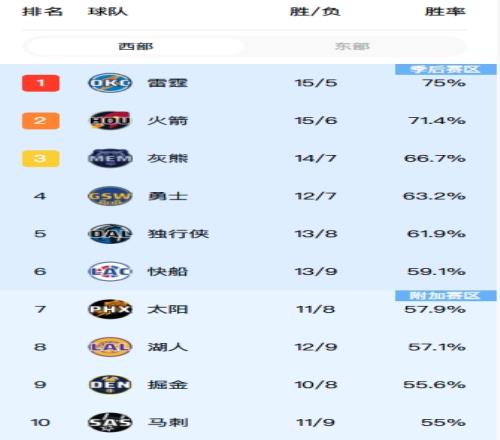Click the 附加赛区 play-in zone label
500x440 pixels.
point(446,296)
